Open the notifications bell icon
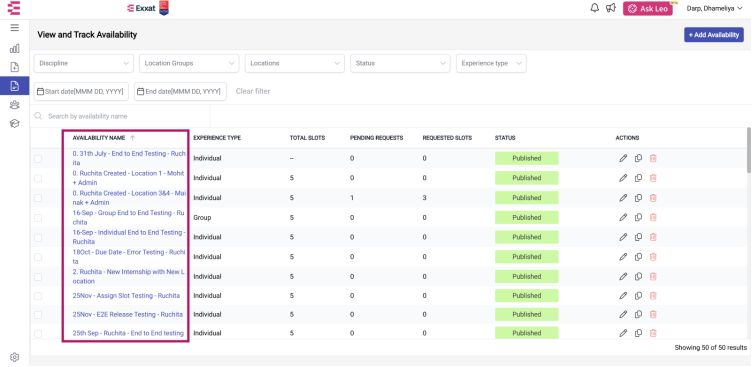 coord(595,8)
